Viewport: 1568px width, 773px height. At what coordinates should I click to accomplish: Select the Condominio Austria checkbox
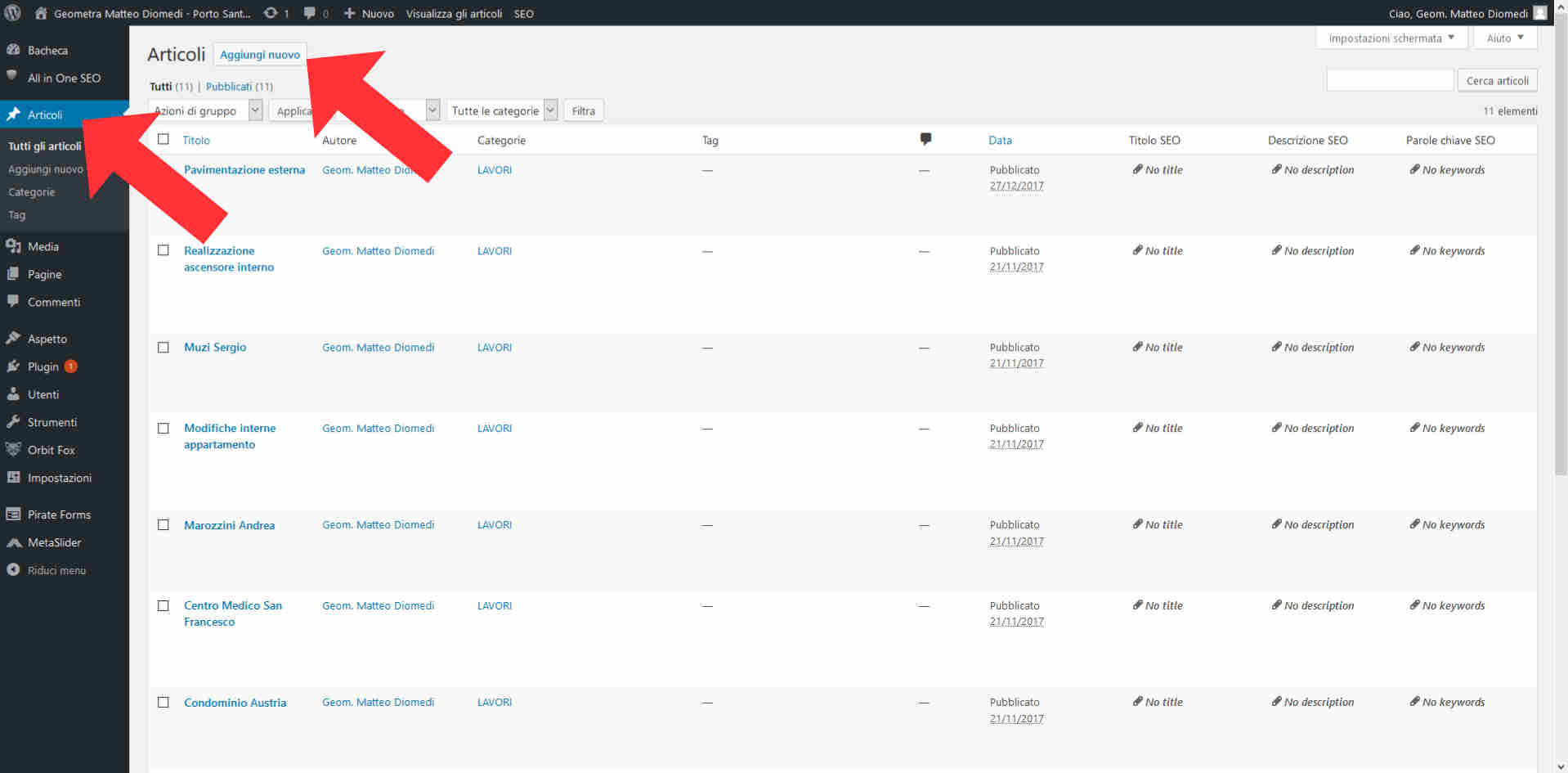pyautogui.click(x=164, y=703)
